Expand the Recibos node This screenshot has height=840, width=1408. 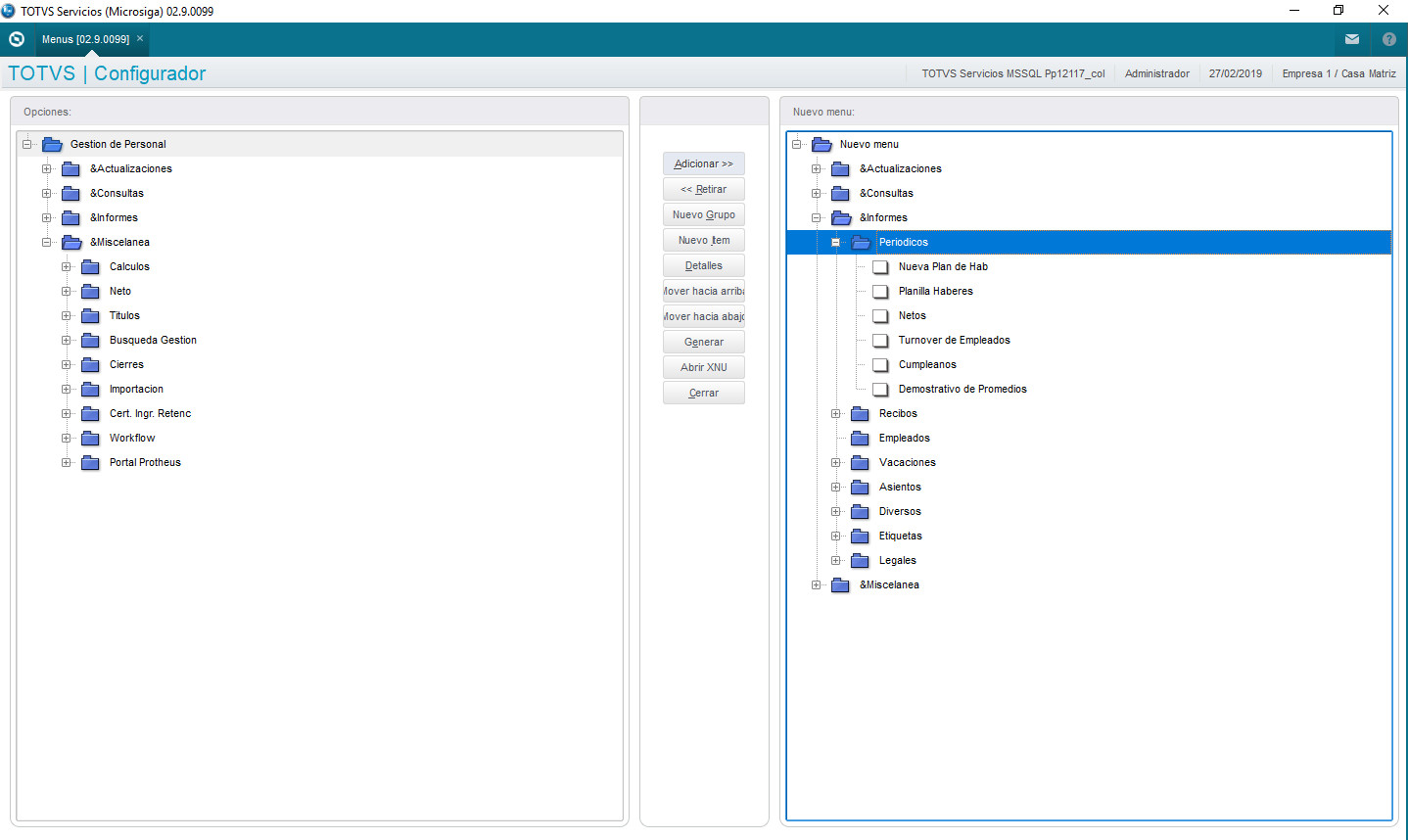[835, 413]
